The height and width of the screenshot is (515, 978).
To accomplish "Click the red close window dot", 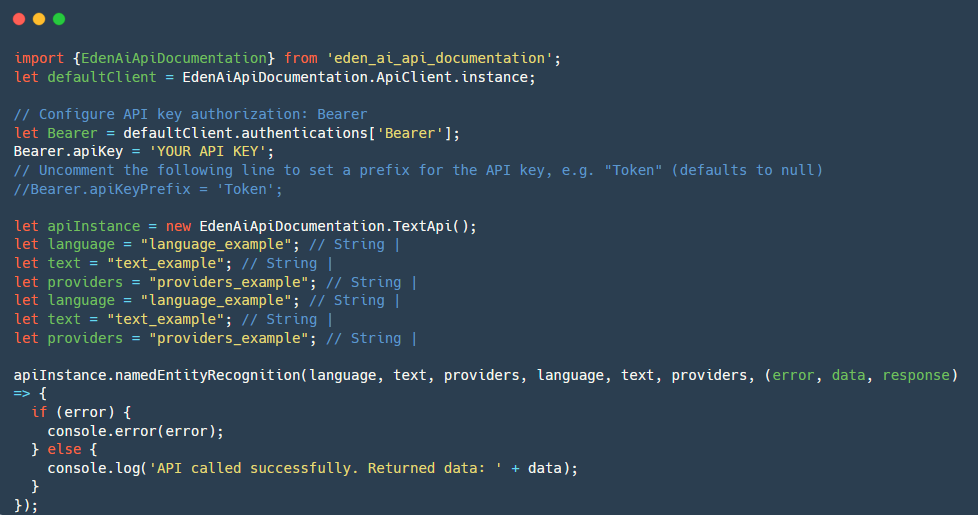I will [x=19, y=19].
